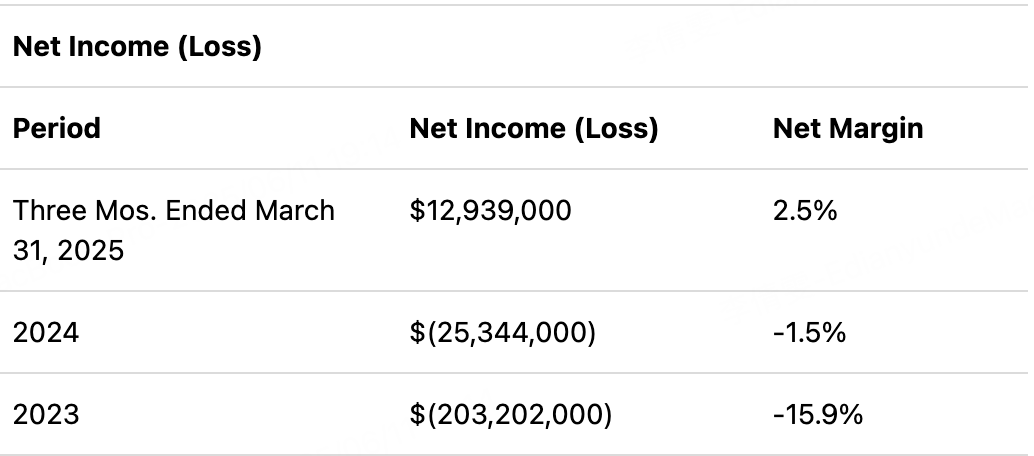Select the "2024" period cell
Viewport: 1034px width, 456px height.
46,333
